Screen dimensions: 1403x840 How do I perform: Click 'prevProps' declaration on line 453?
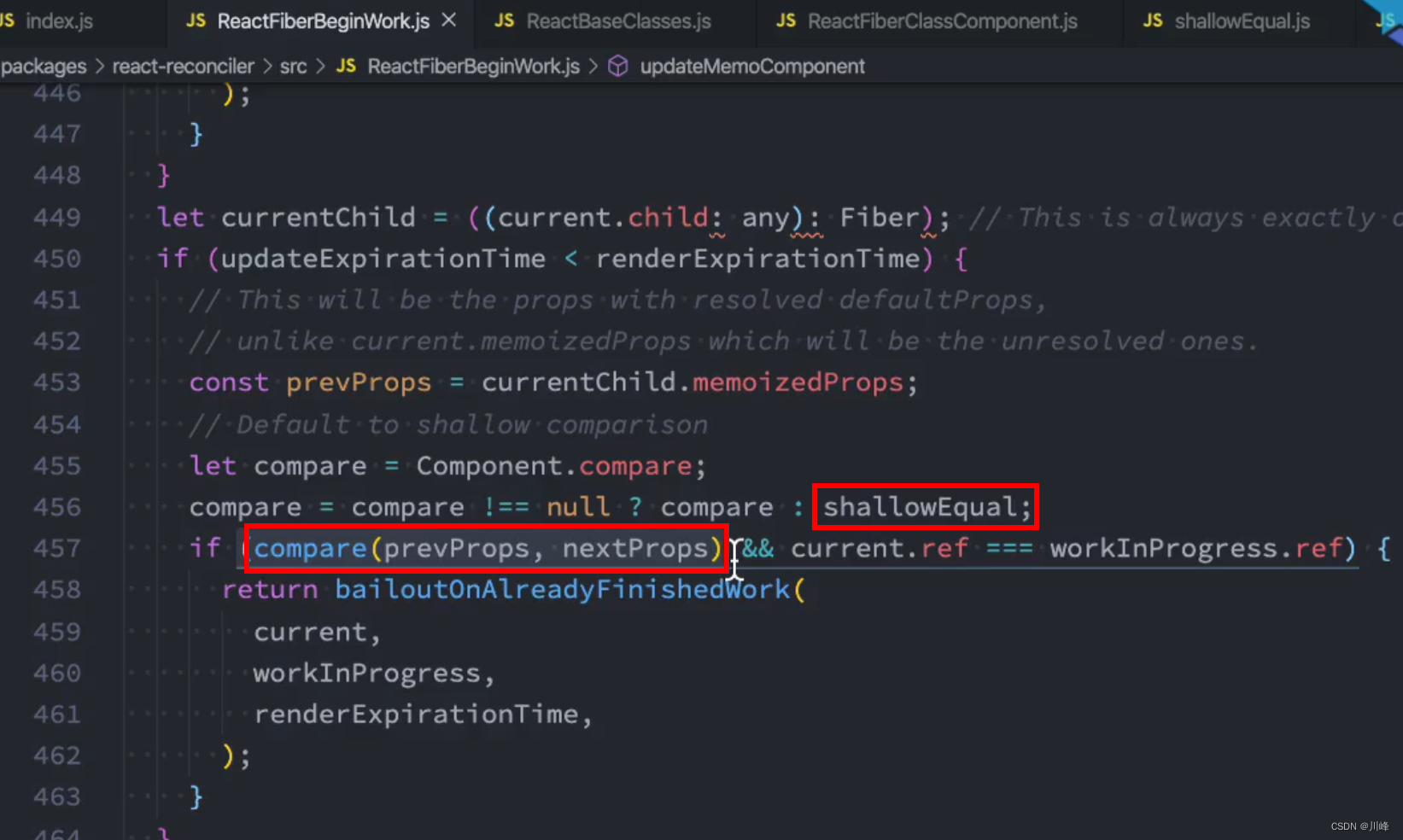tap(359, 383)
